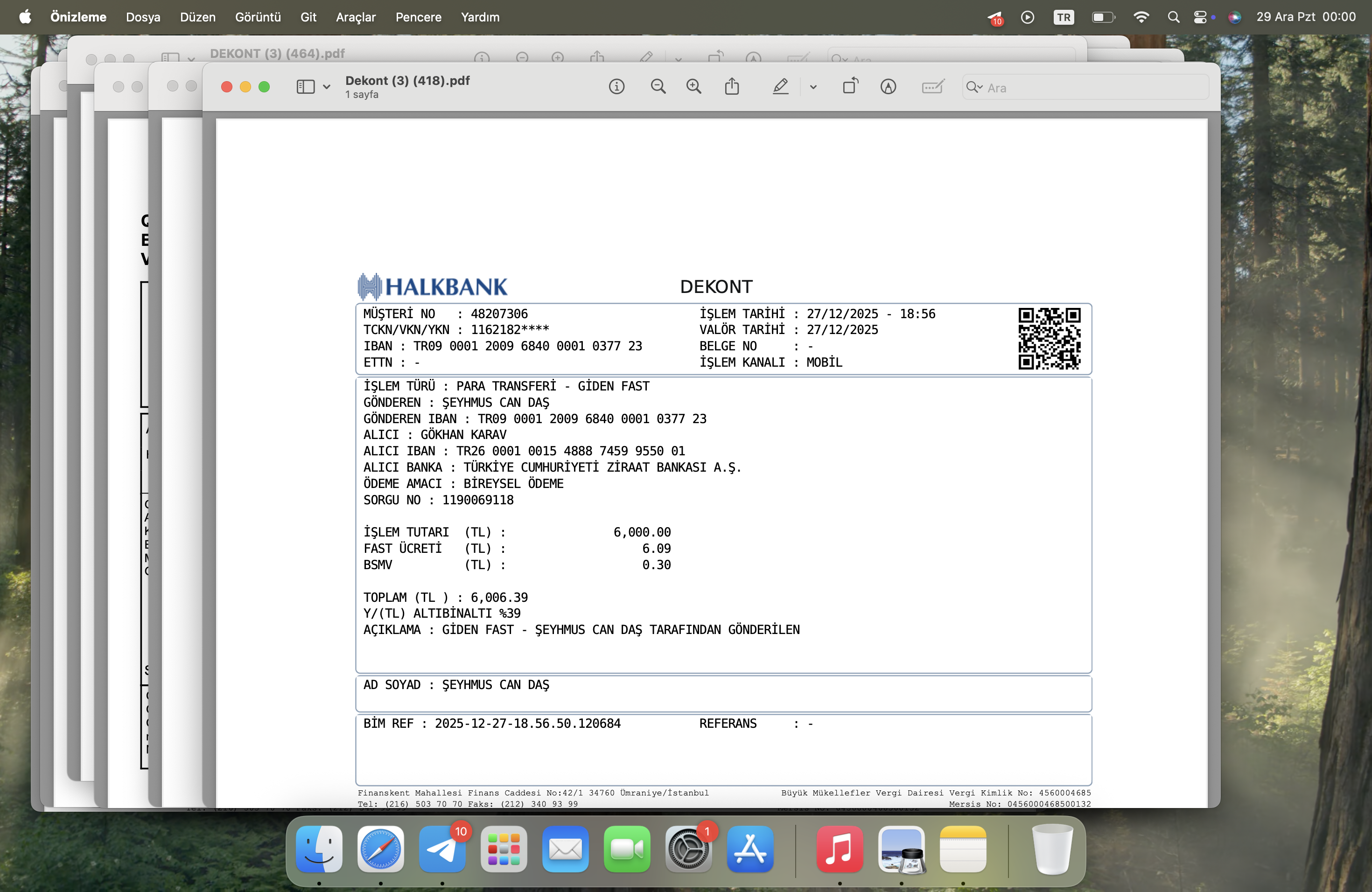Expand the sidebar view options chevron

tap(326, 88)
